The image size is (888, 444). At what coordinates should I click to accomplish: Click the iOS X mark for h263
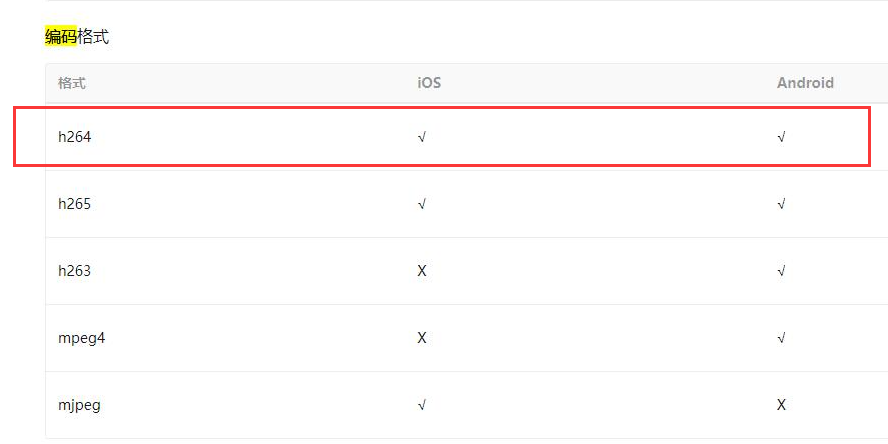pyautogui.click(x=422, y=271)
